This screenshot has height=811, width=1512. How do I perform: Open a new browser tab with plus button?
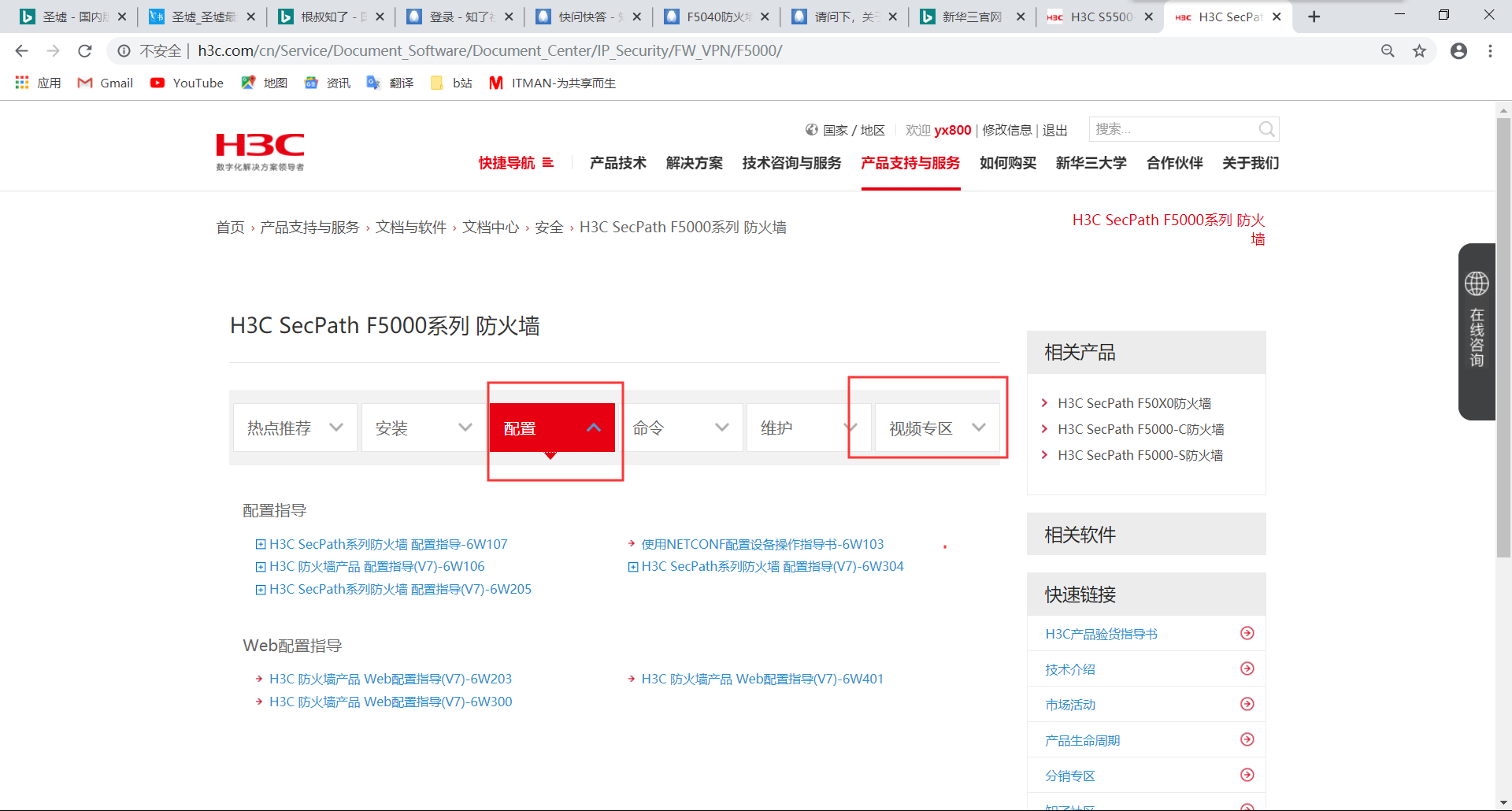[x=1314, y=17]
